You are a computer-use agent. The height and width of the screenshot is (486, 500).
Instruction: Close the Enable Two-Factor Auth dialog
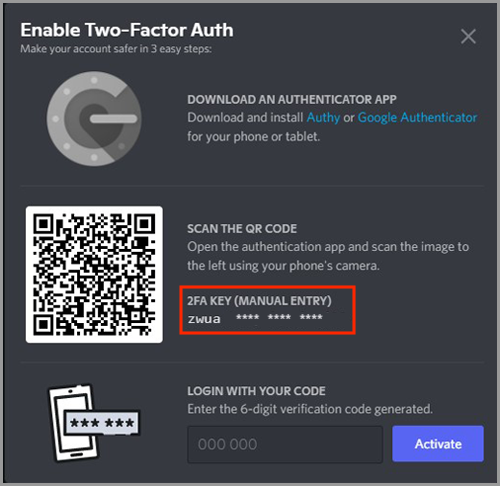[x=468, y=36]
